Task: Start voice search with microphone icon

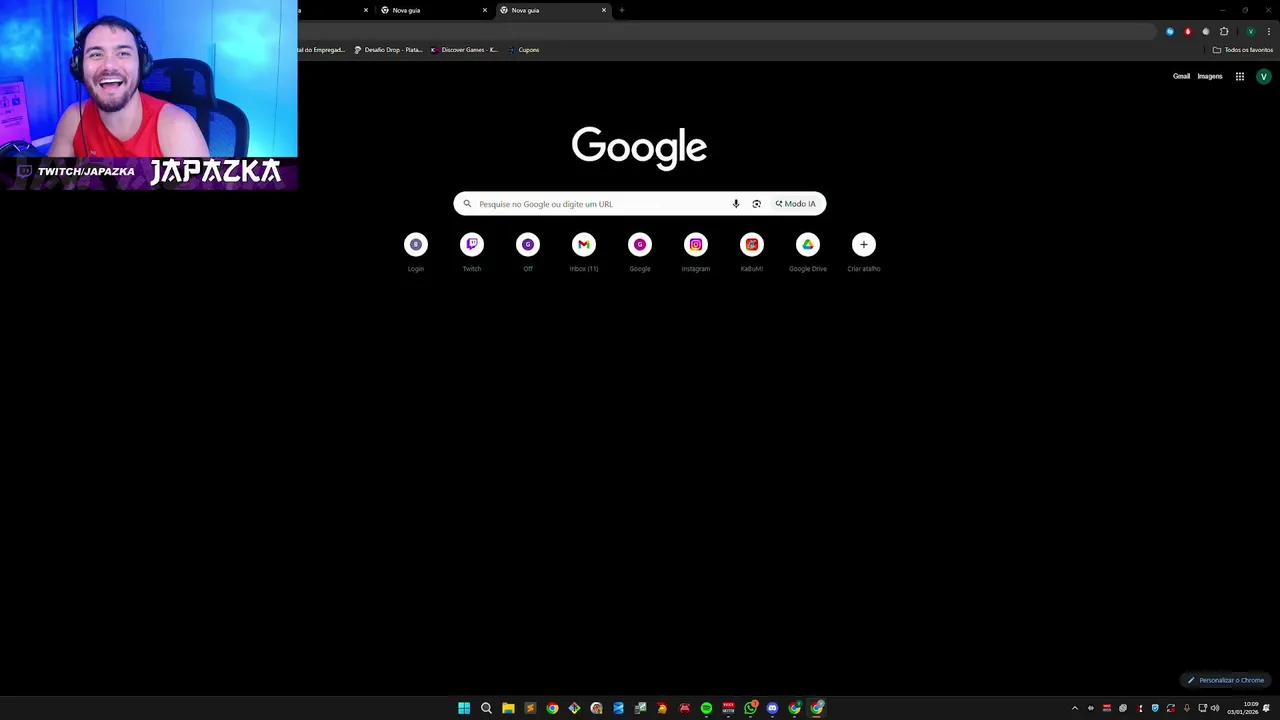Action: [x=736, y=204]
